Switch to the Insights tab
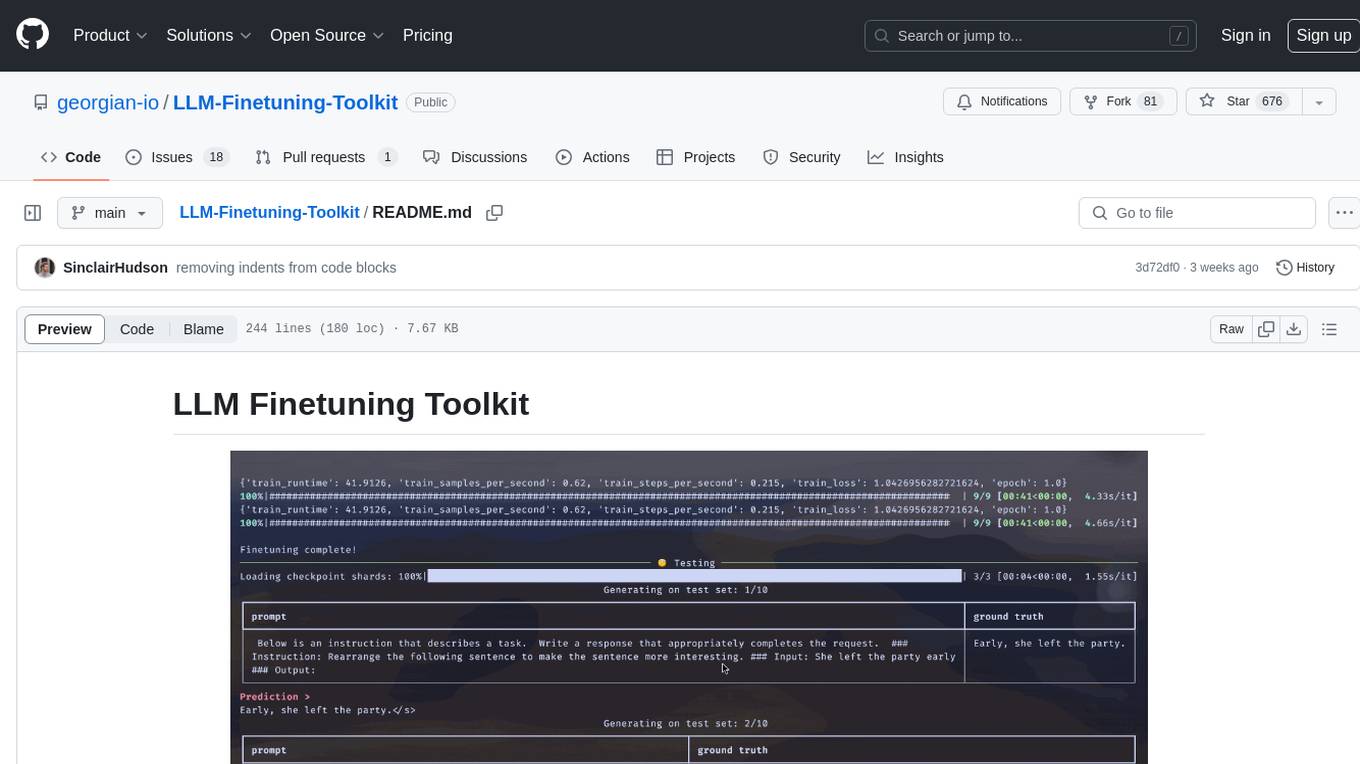The height and width of the screenshot is (764, 1360). click(x=905, y=157)
